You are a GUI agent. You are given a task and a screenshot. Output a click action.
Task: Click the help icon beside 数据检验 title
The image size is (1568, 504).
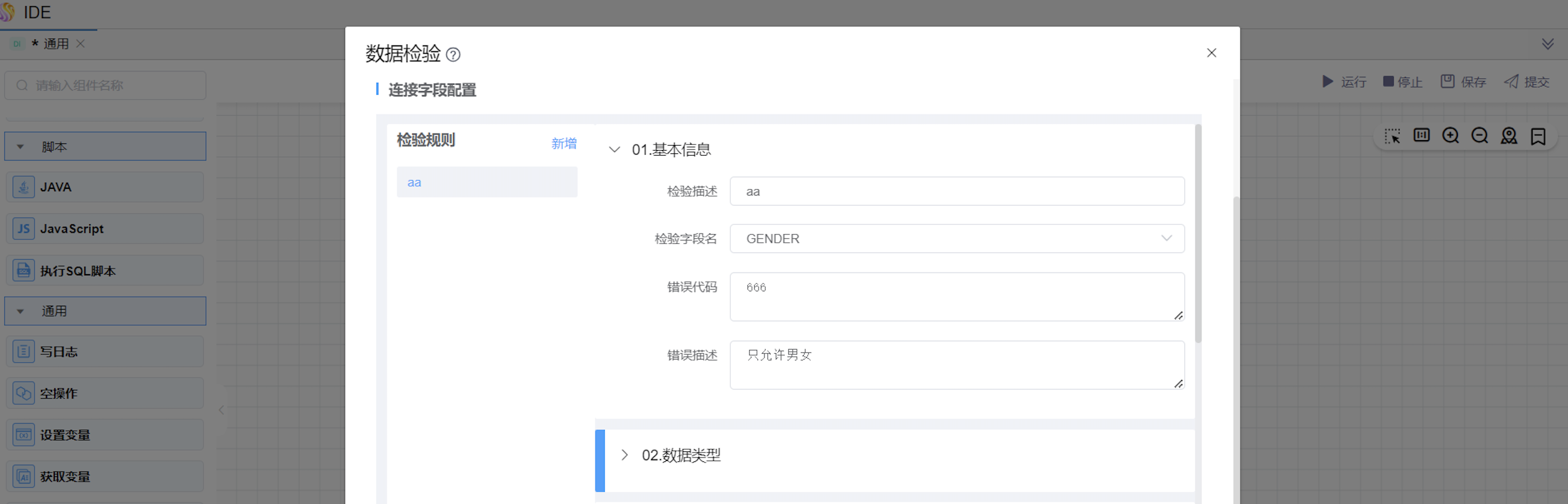click(453, 55)
